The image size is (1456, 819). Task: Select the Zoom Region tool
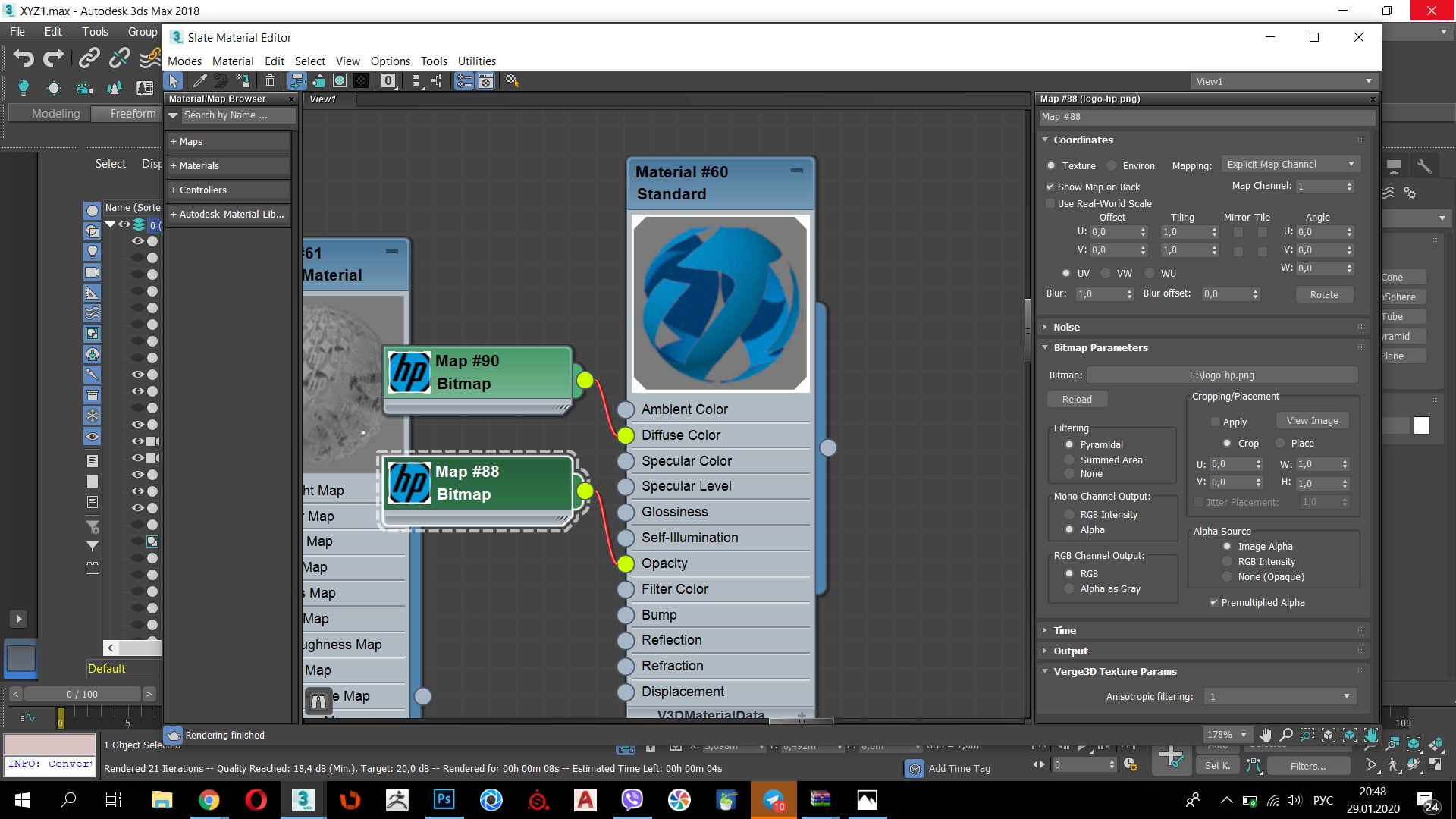click(1307, 734)
